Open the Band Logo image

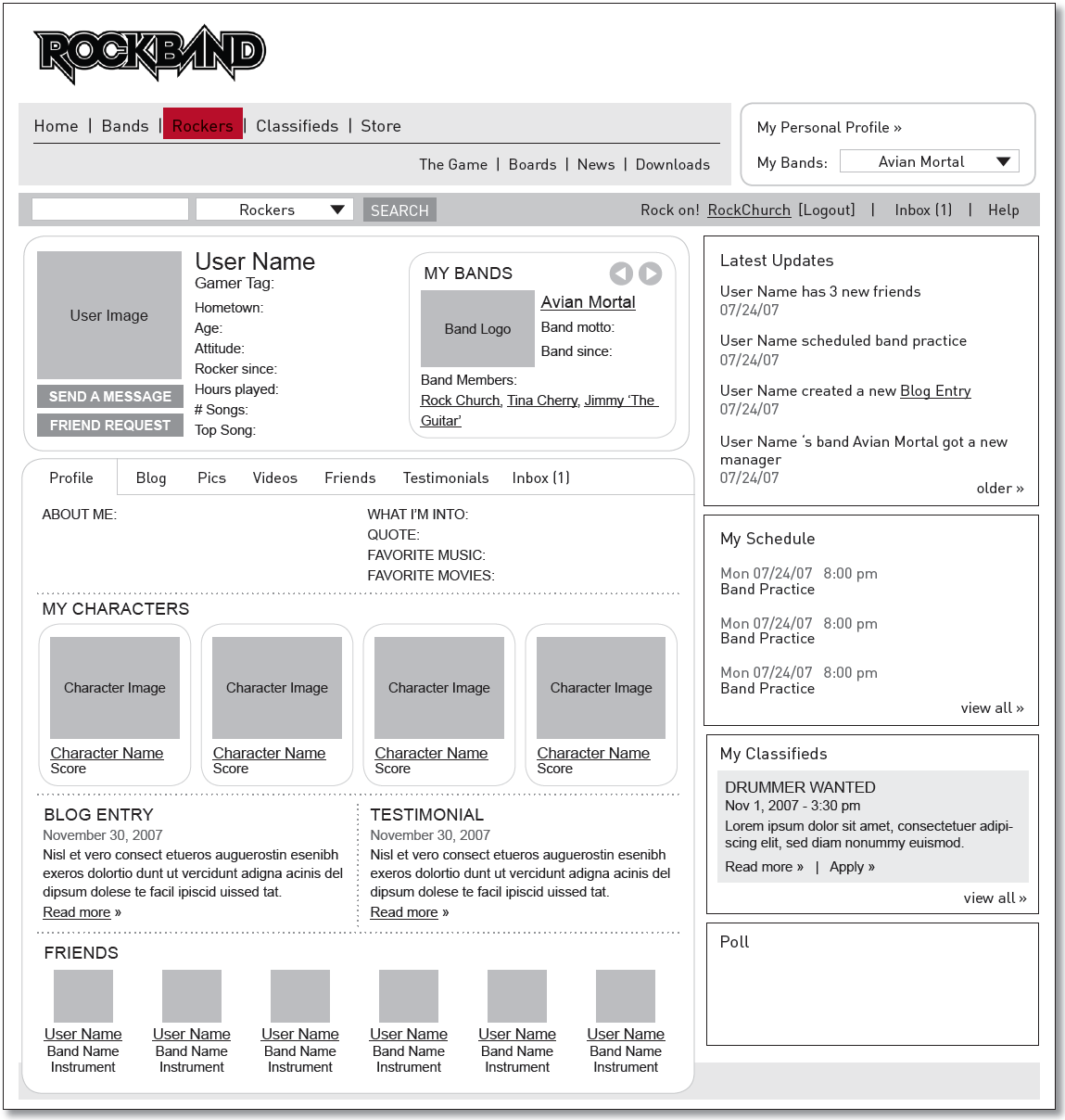[477, 329]
